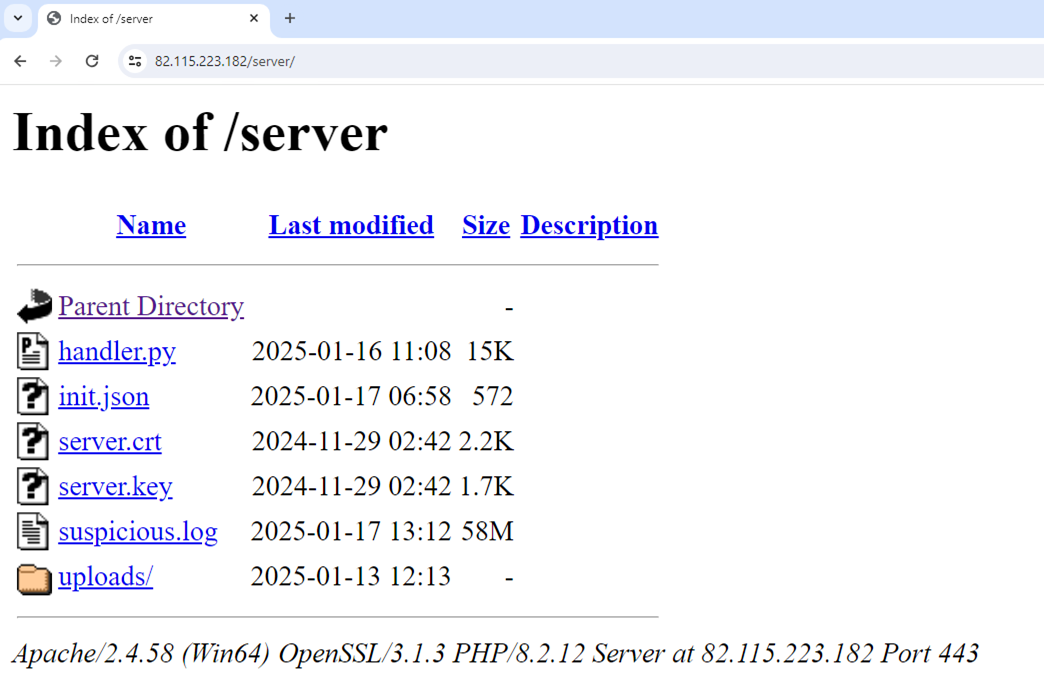
Task: Open the uploads/ directory link
Action: tap(105, 577)
